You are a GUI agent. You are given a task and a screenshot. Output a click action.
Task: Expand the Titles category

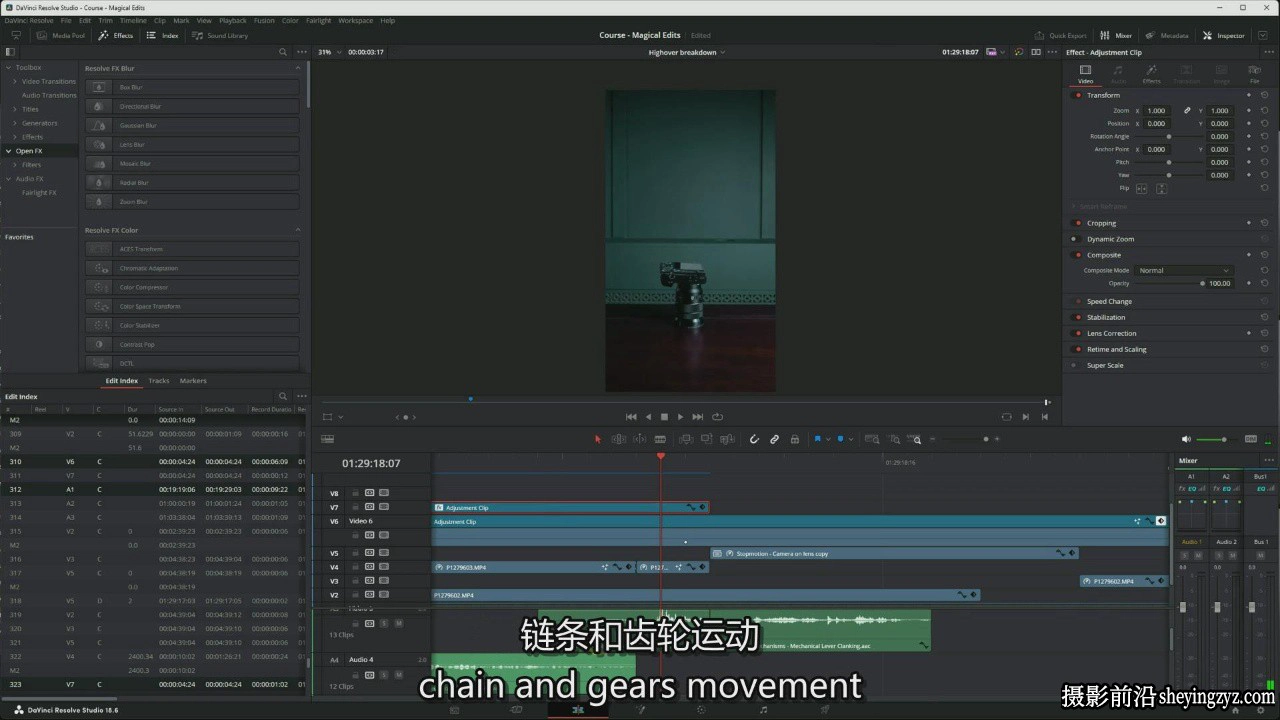coord(14,109)
